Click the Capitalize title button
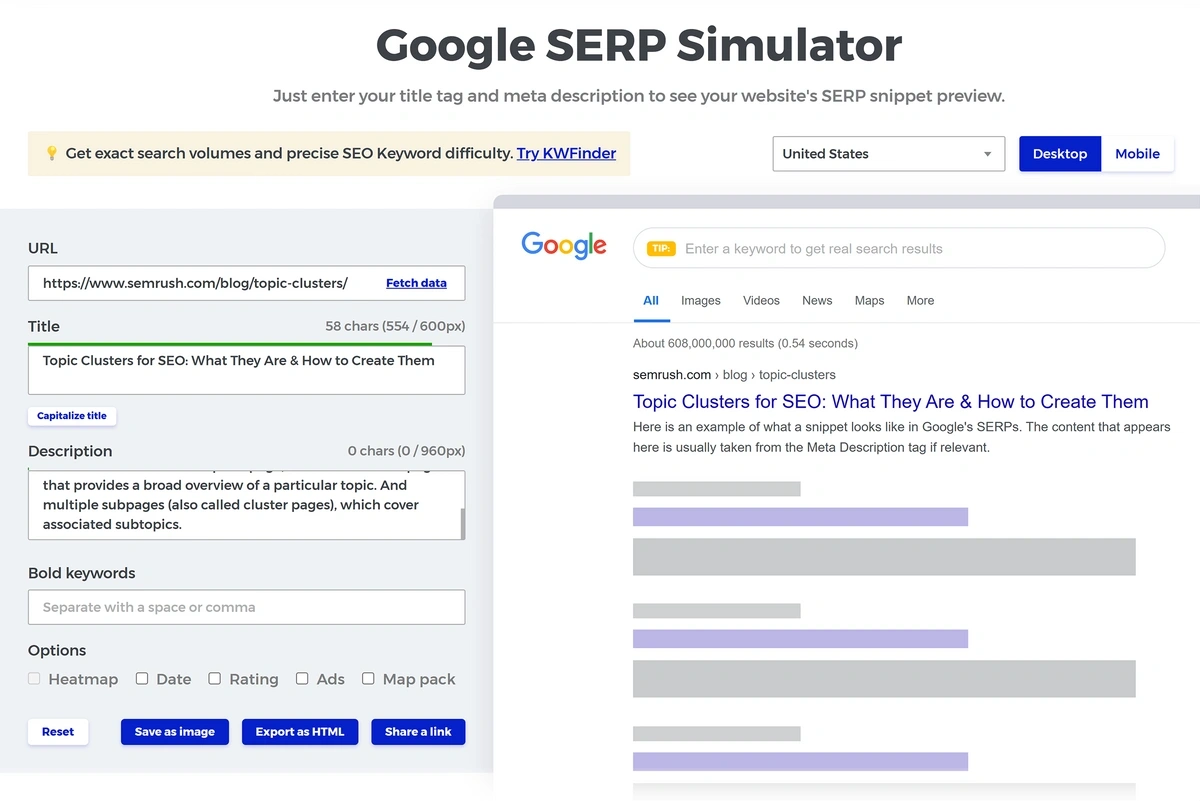The height and width of the screenshot is (801, 1200). point(72,415)
